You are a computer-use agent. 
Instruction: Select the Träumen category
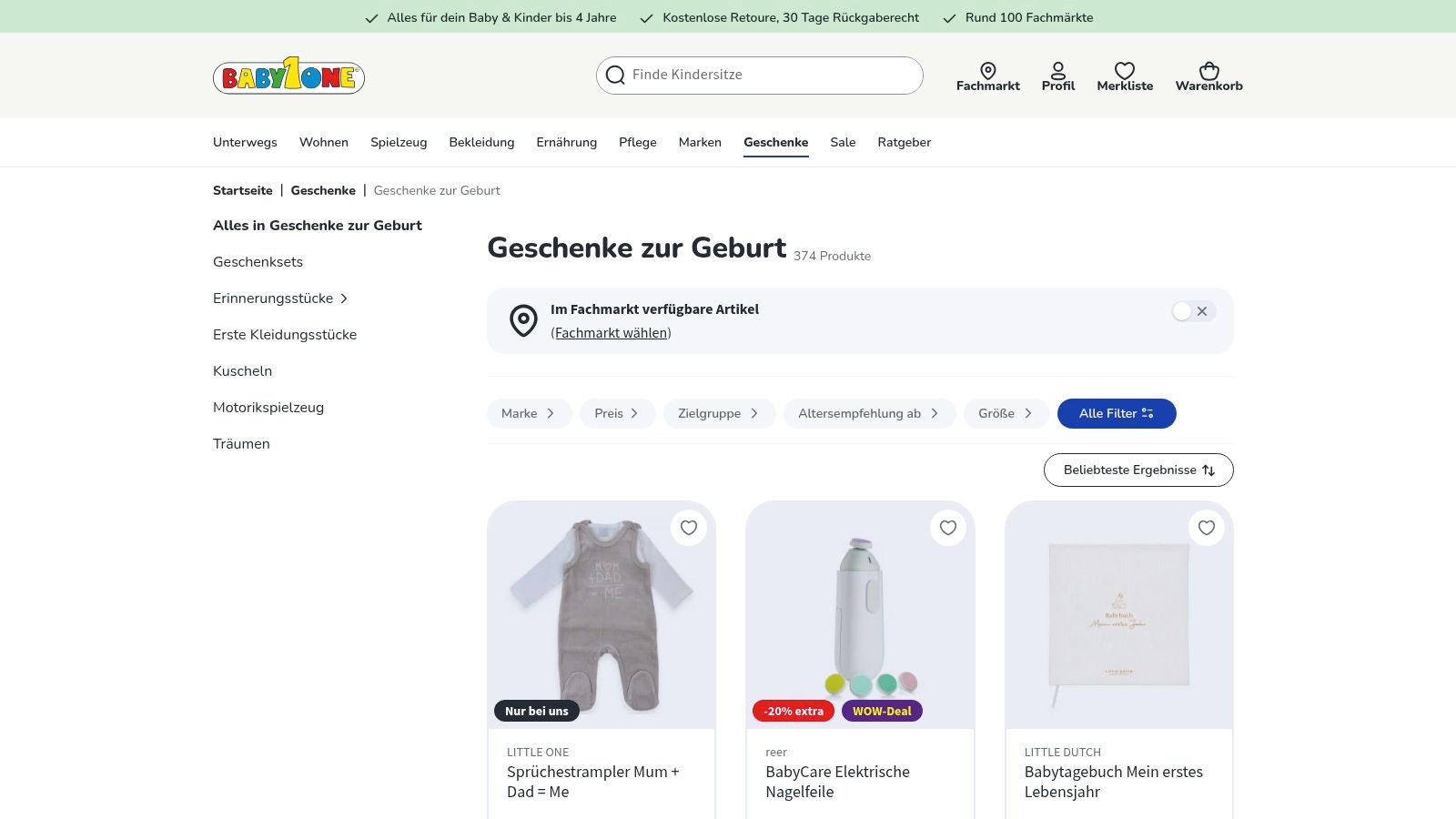tap(241, 444)
